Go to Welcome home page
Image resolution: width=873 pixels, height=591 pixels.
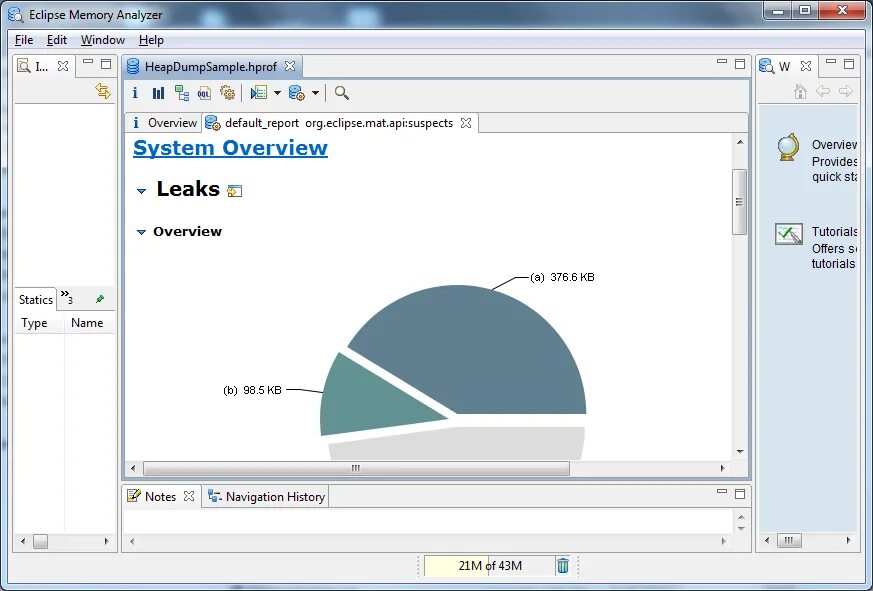[x=800, y=91]
